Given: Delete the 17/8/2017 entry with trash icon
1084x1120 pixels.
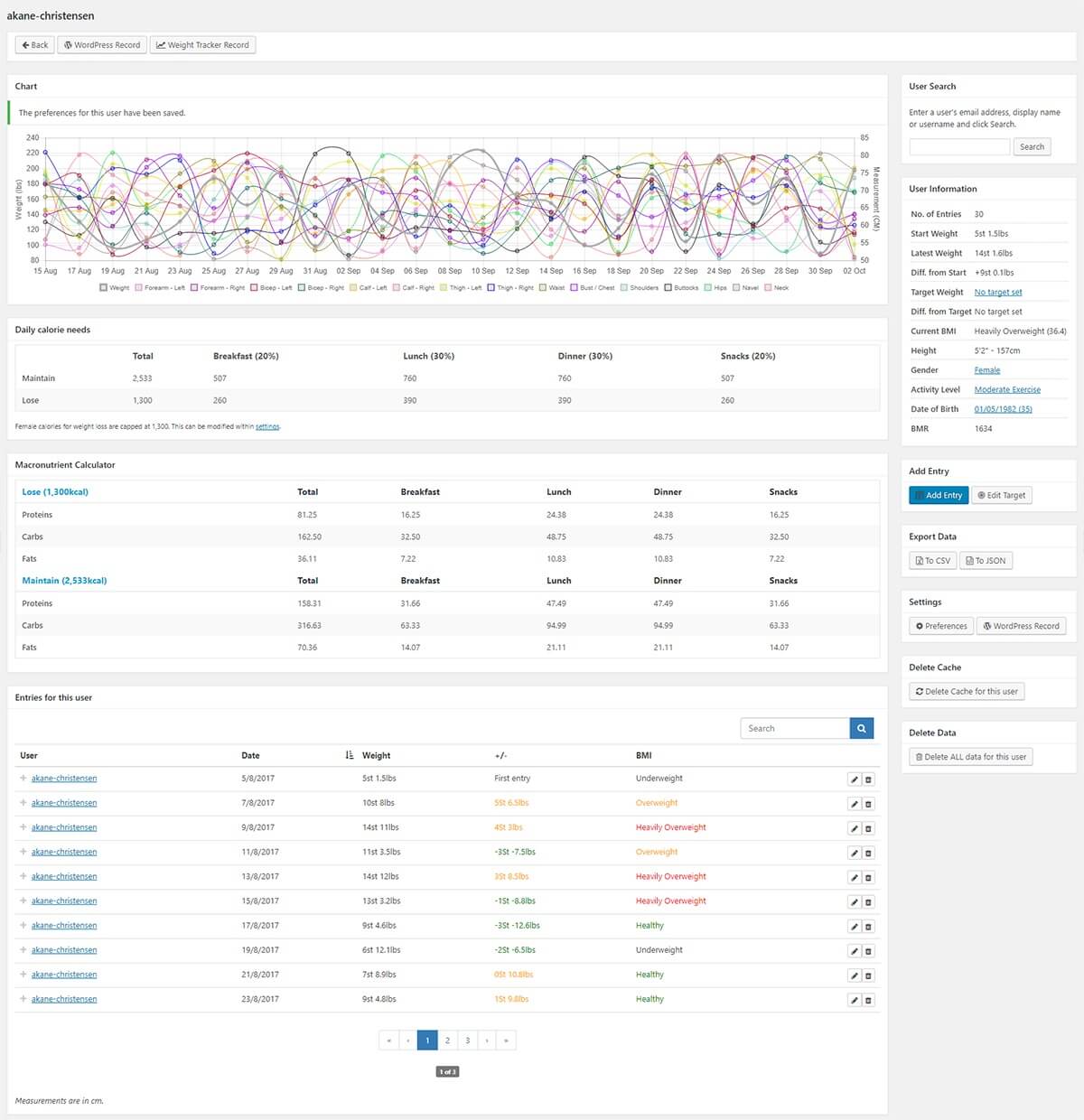Looking at the screenshot, I should 868,927.
